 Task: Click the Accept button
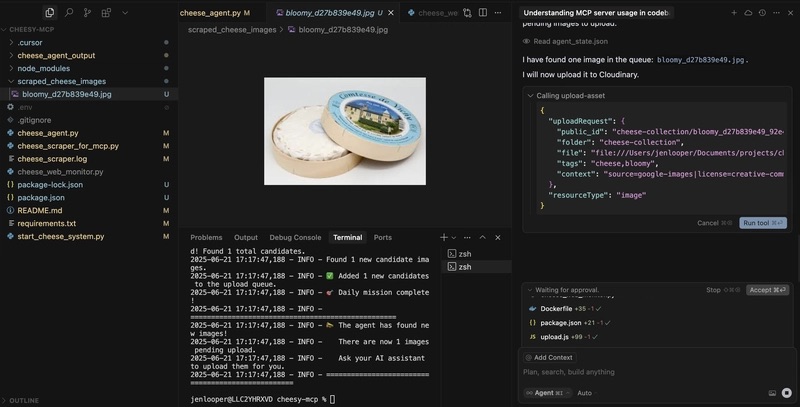(x=767, y=290)
